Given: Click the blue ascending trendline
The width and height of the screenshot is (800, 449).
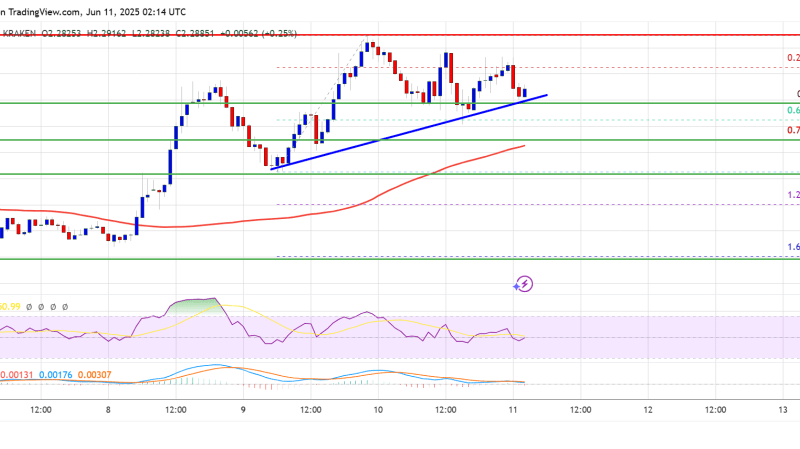Looking at the screenshot, I should pyautogui.click(x=408, y=132).
